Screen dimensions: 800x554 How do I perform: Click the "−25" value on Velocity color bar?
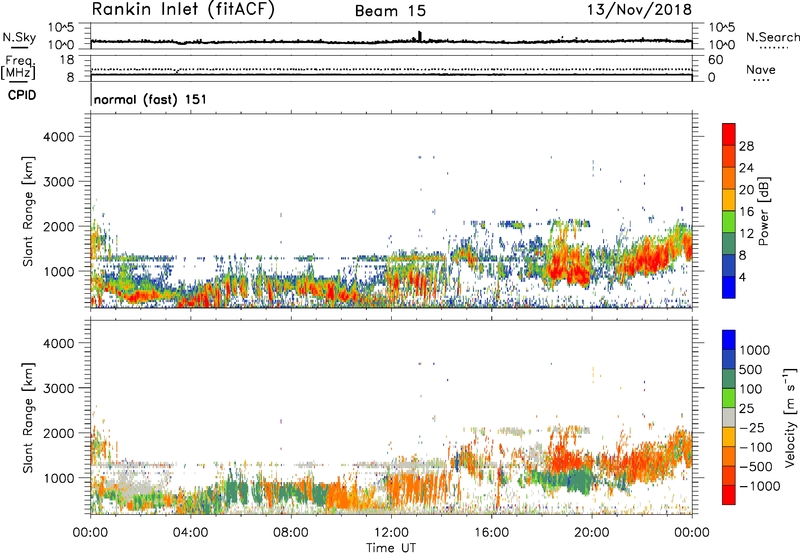(752, 428)
